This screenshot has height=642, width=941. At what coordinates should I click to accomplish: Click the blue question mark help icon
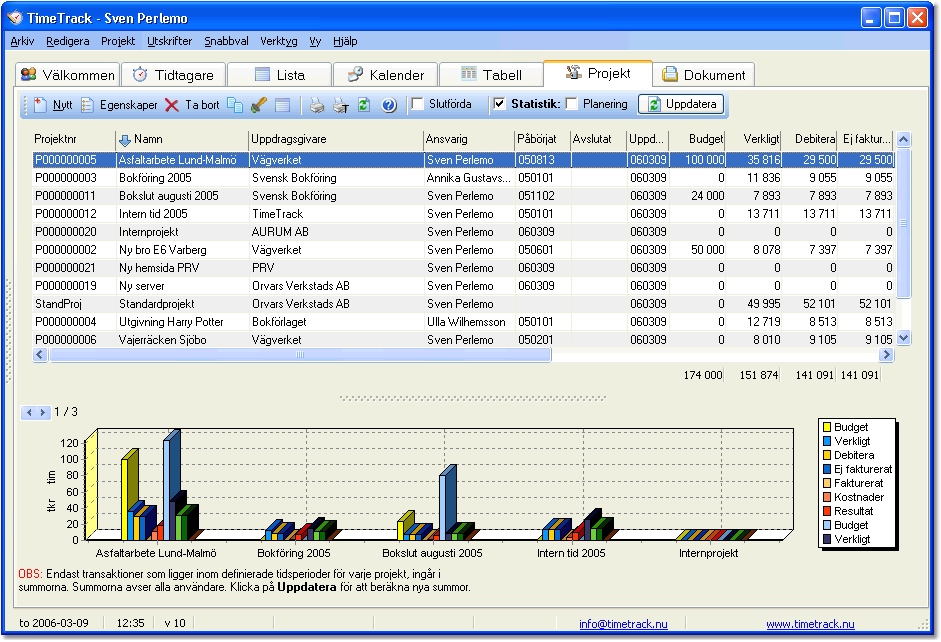(x=389, y=105)
